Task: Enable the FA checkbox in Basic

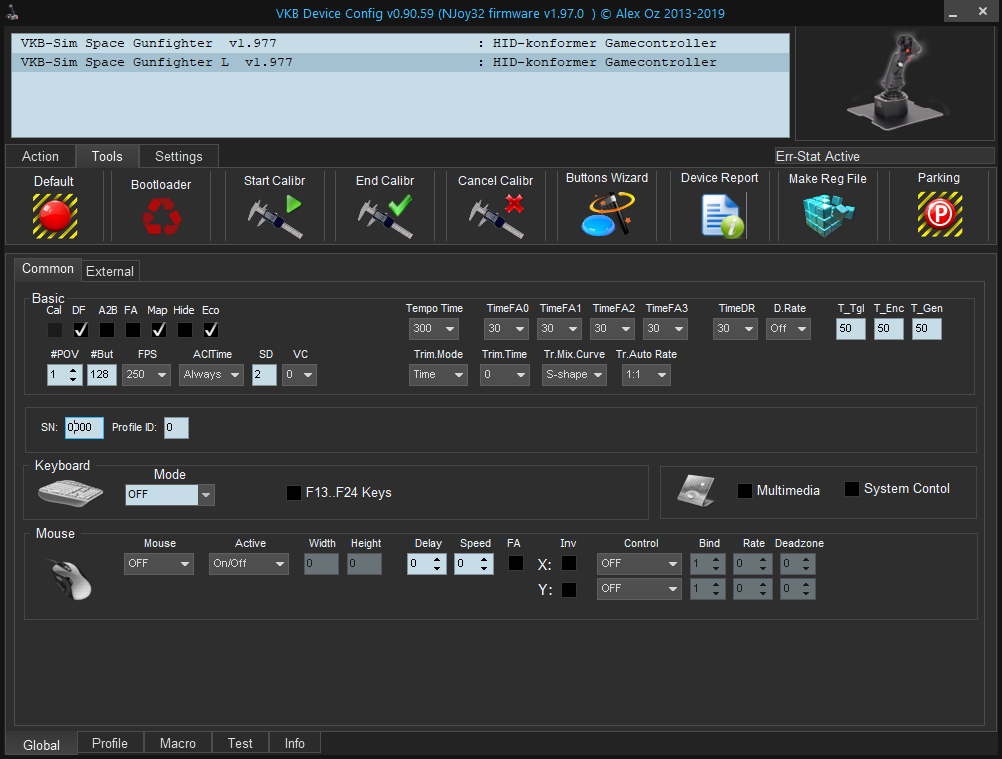Action: [133, 330]
